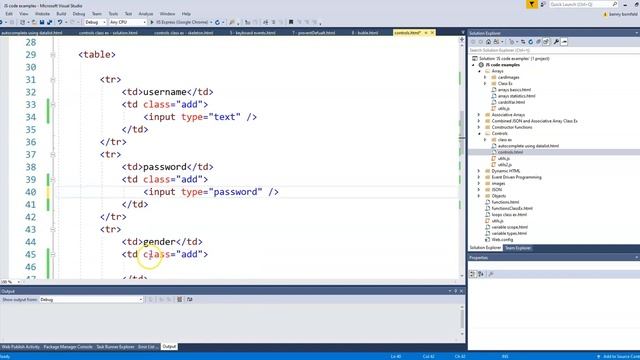
Task: Open the editor zoom percentage dropdown
Action: coord(18,282)
